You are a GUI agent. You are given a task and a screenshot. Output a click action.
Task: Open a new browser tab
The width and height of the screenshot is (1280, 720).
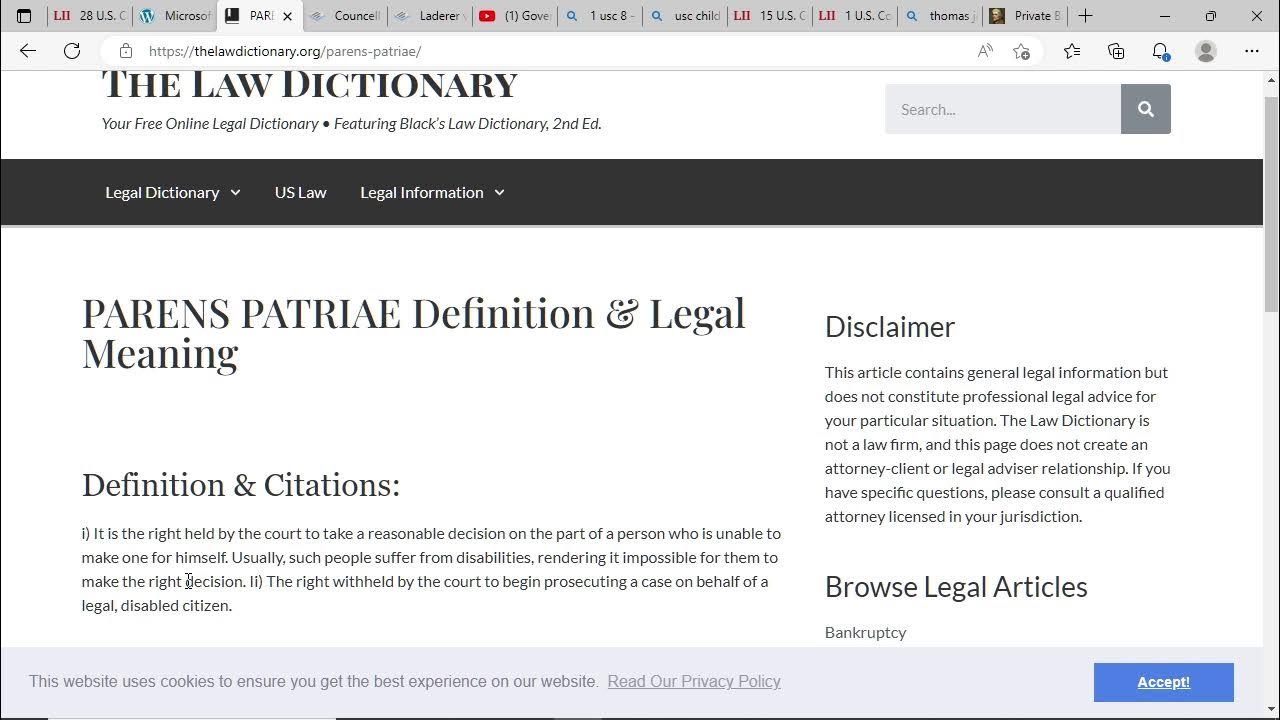point(1085,16)
